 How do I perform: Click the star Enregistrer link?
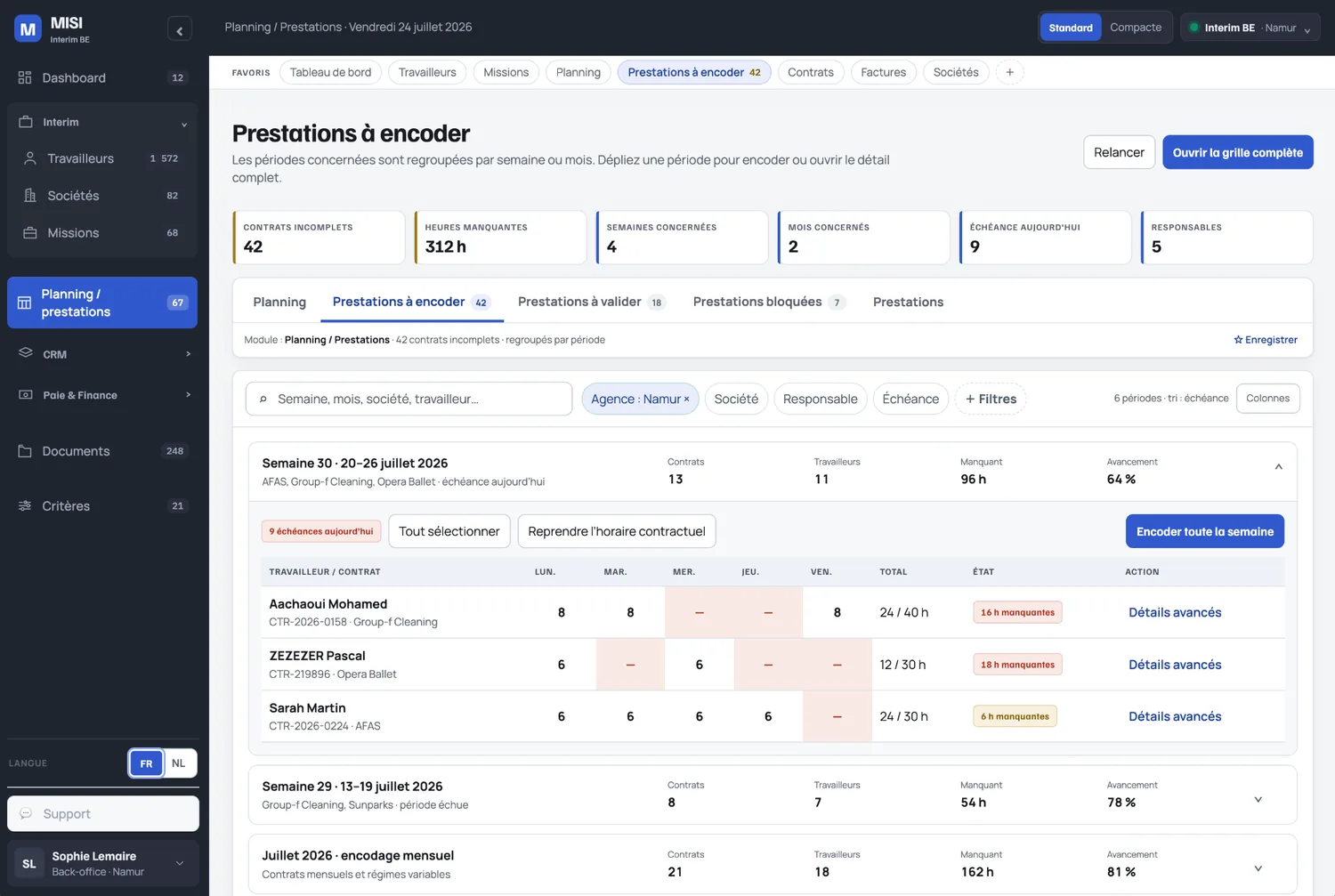[x=1266, y=340]
